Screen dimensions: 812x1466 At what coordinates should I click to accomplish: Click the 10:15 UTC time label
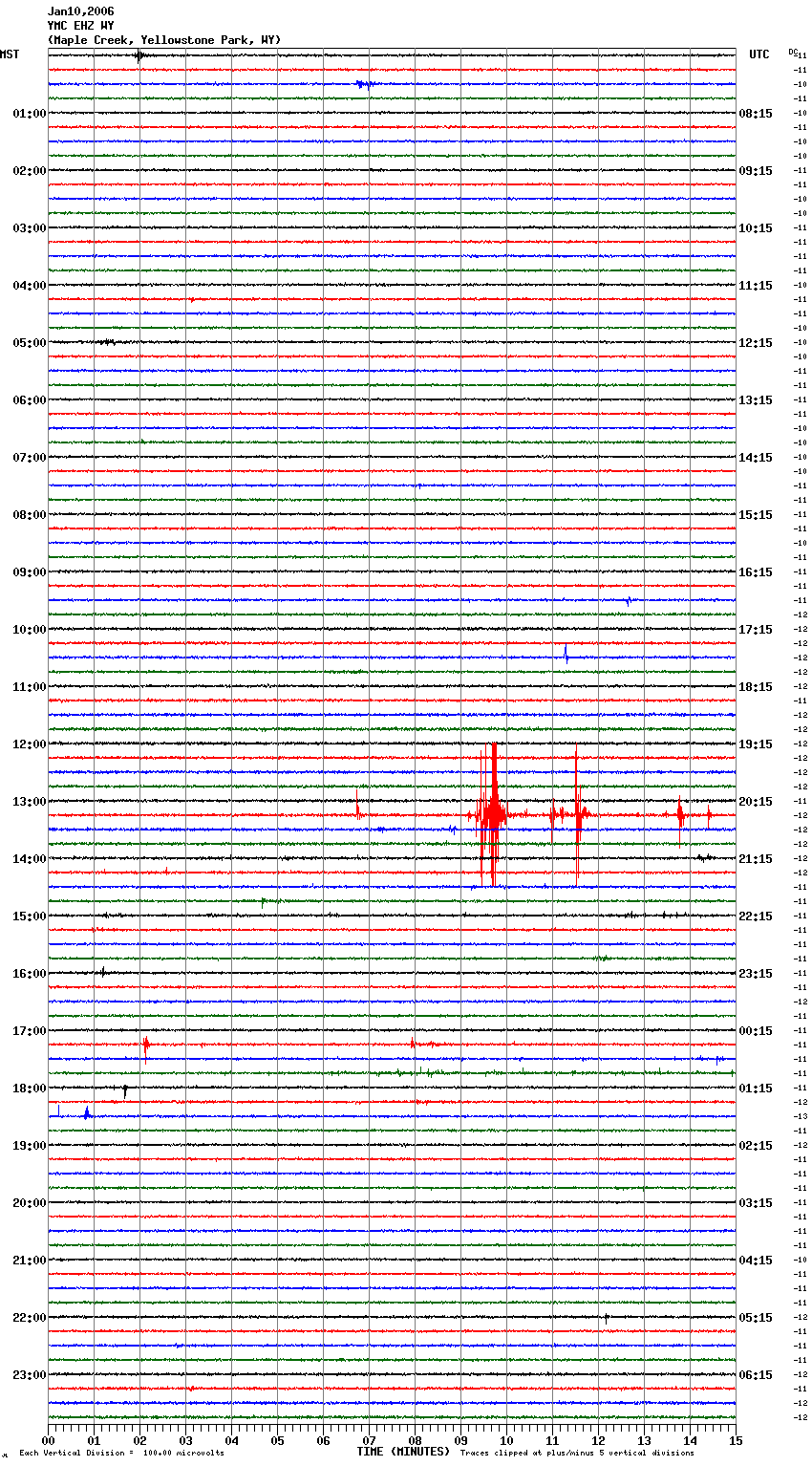coord(756,228)
